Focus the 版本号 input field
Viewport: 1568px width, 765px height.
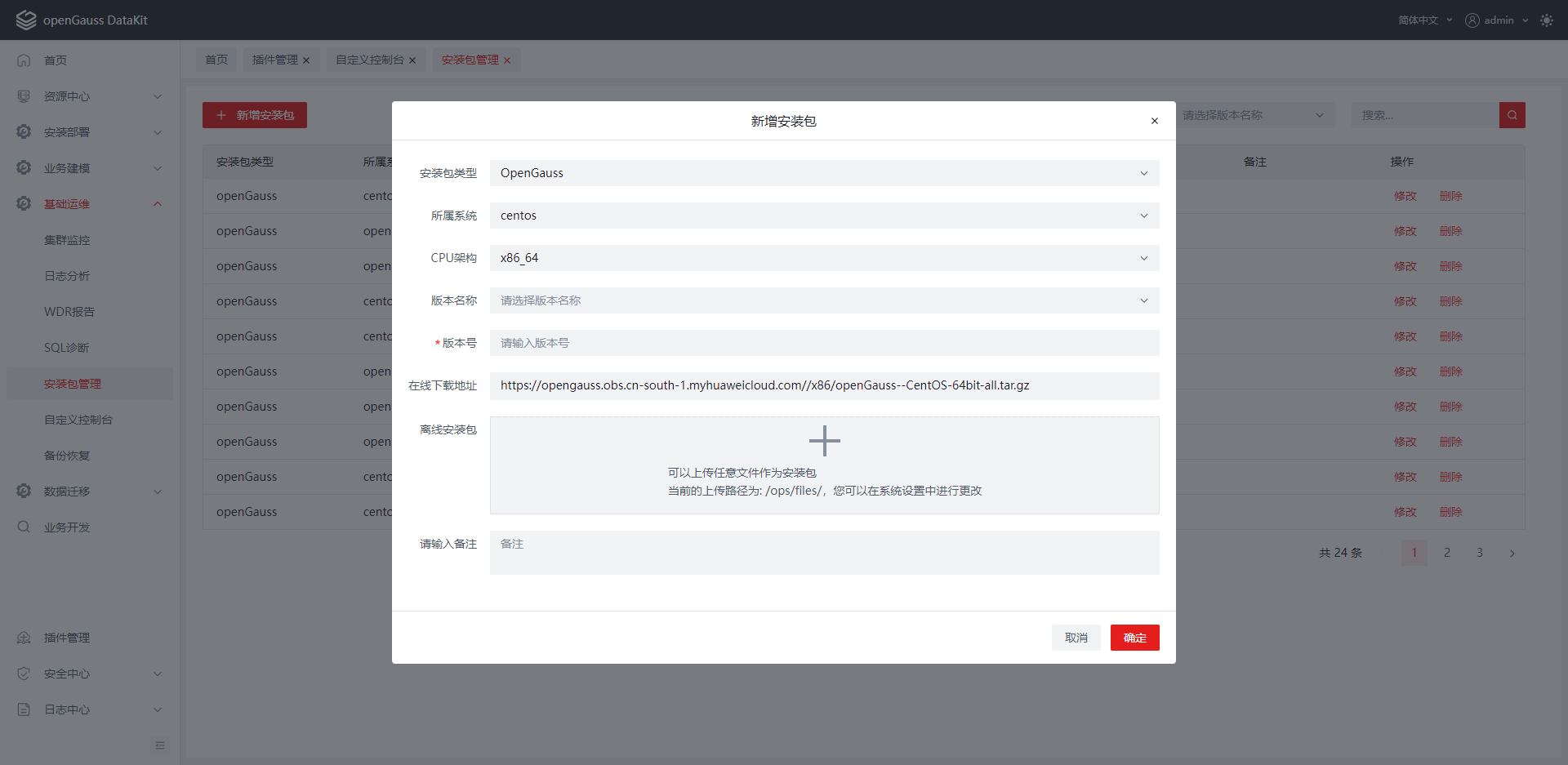point(824,343)
